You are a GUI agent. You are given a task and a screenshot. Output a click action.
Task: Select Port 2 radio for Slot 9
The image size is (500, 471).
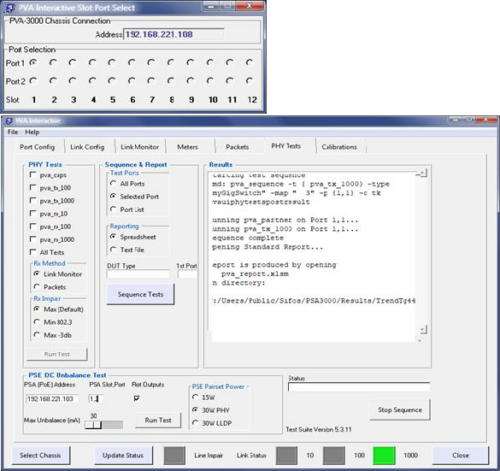point(190,81)
